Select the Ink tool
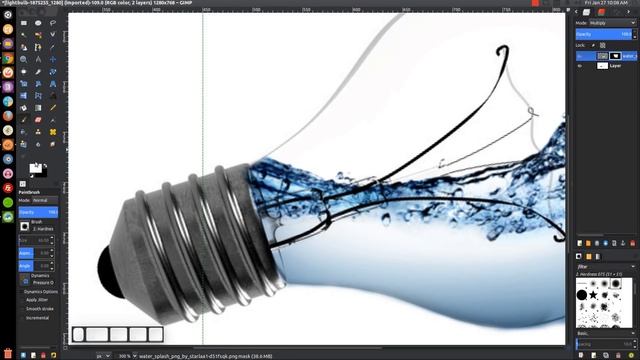This screenshot has height=360, width=640. click(24, 132)
